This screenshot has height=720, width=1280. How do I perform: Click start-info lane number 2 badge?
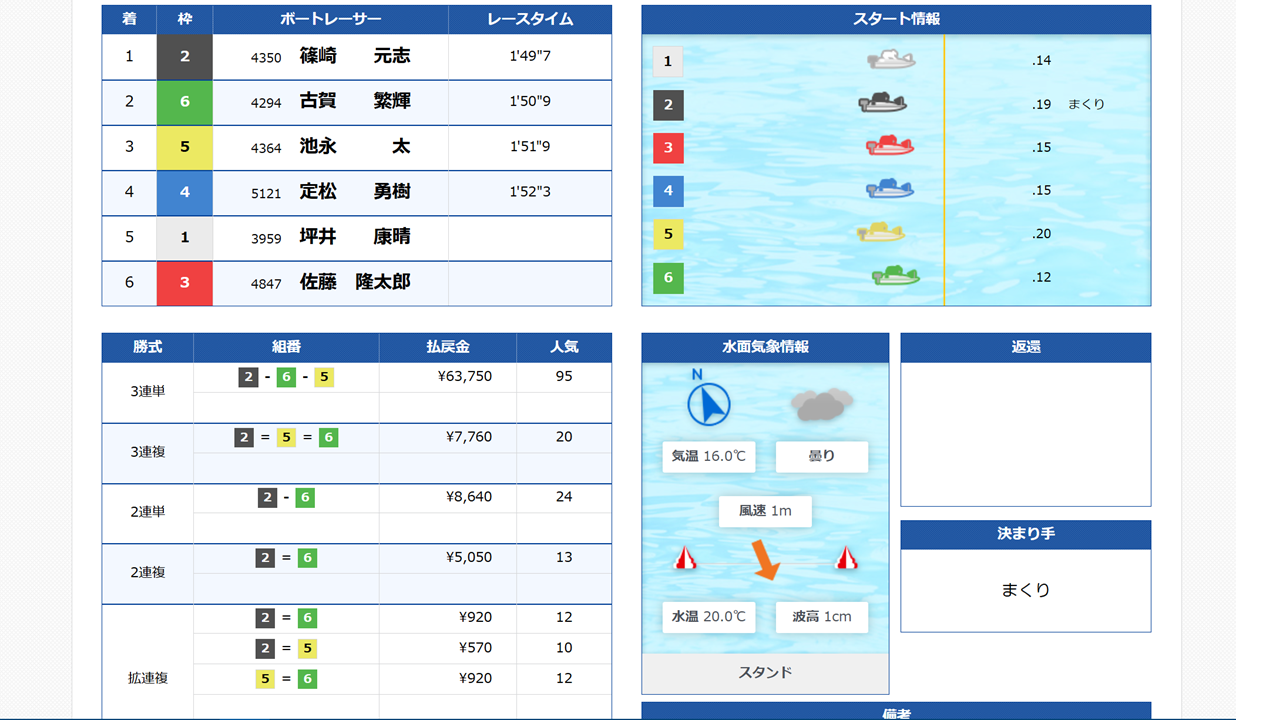pyautogui.click(x=668, y=104)
